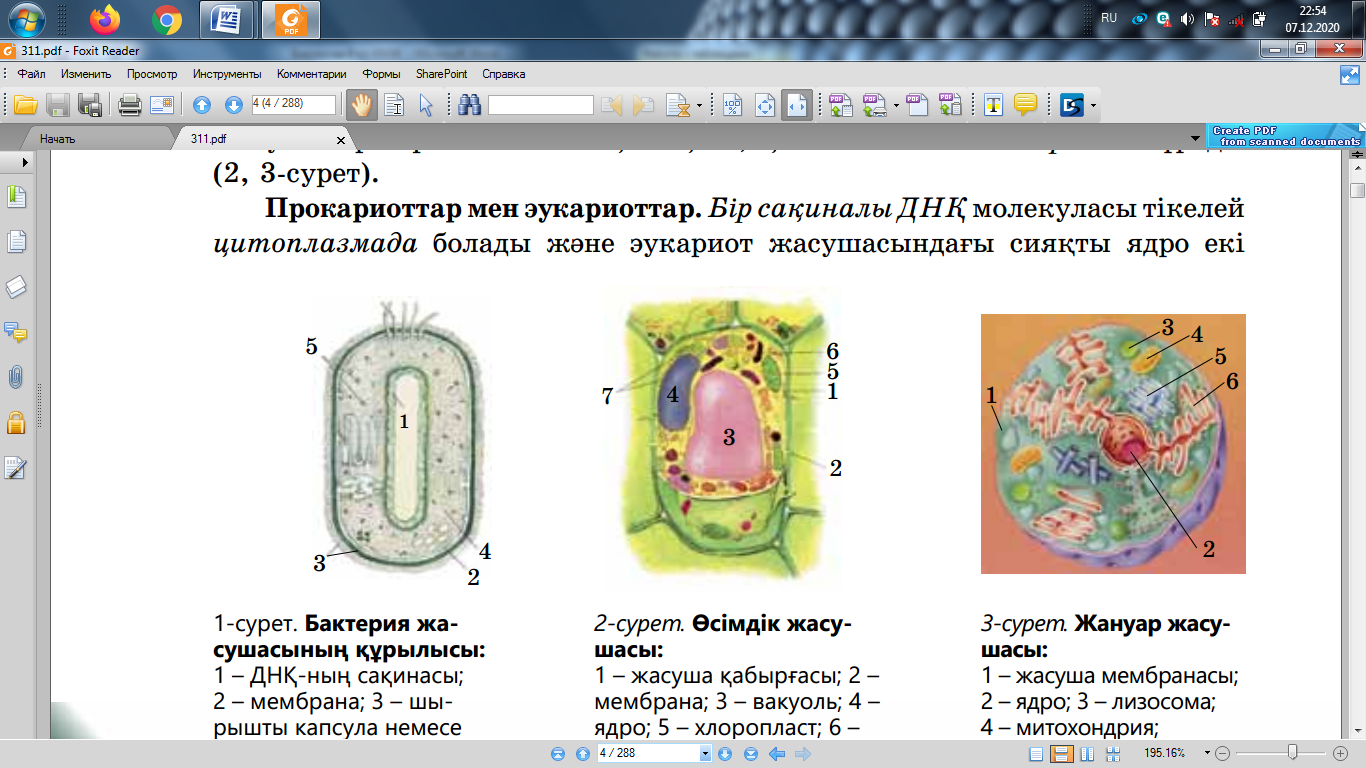Image resolution: width=1366 pixels, height=768 pixels.
Task: Toggle the Fit Width view button
Action: tap(796, 105)
